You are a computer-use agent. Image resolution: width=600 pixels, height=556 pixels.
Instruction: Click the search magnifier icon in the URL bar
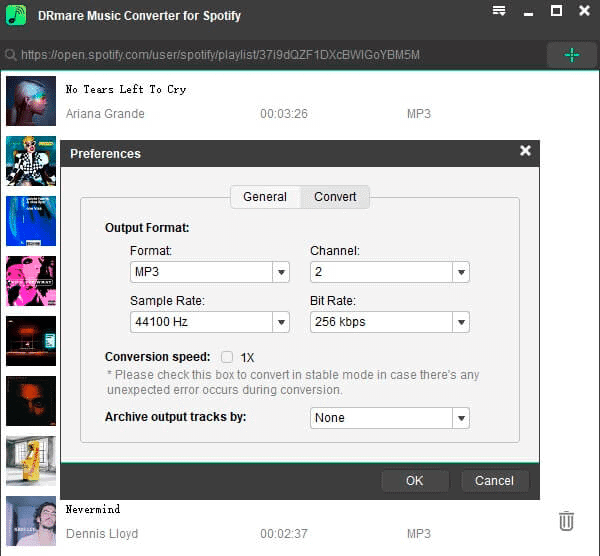coord(11,55)
